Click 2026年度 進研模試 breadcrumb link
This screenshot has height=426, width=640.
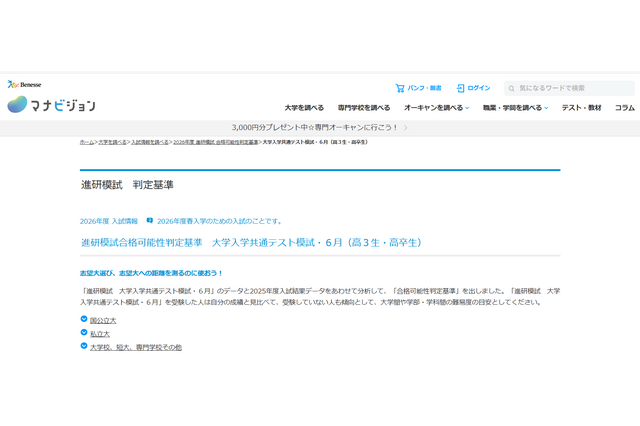[216, 142]
